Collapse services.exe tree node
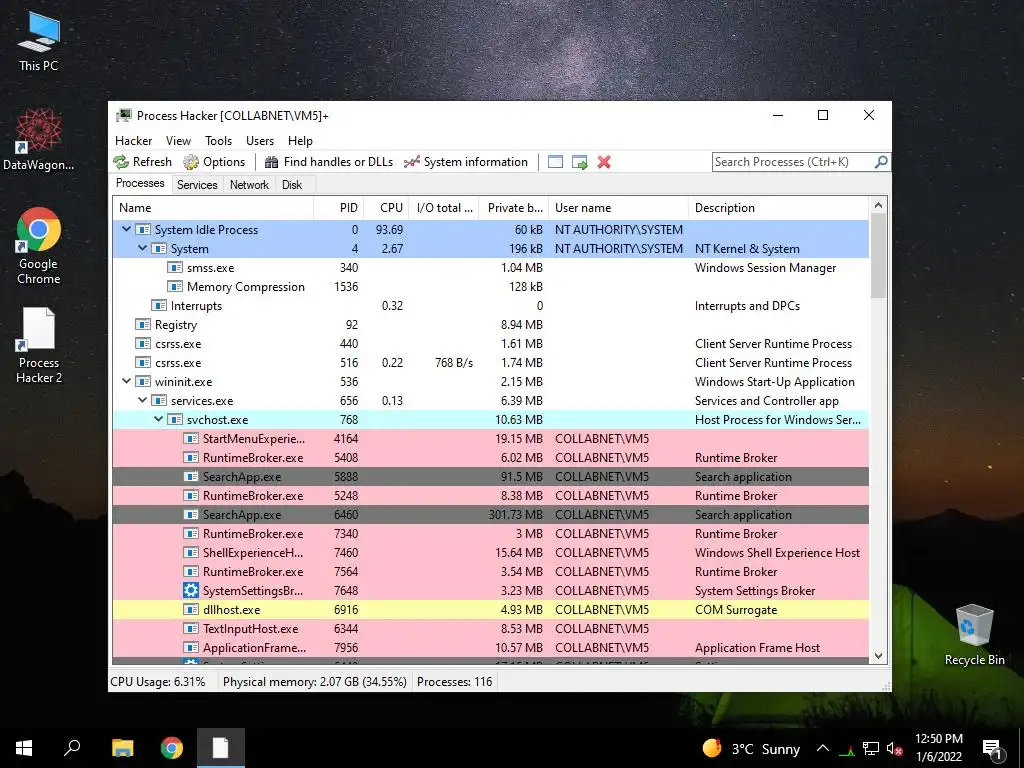The image size is (1024, 768). [142, 400]
